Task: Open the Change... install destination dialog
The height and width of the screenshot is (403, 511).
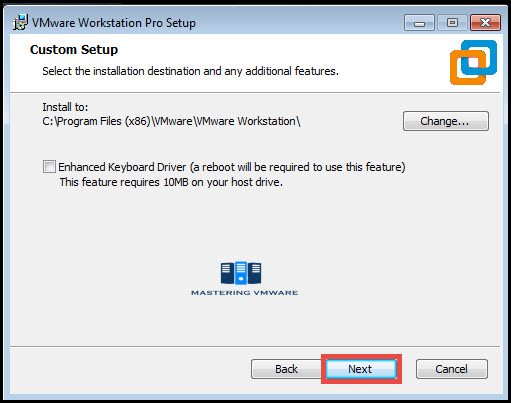Action: coord(446,121)
